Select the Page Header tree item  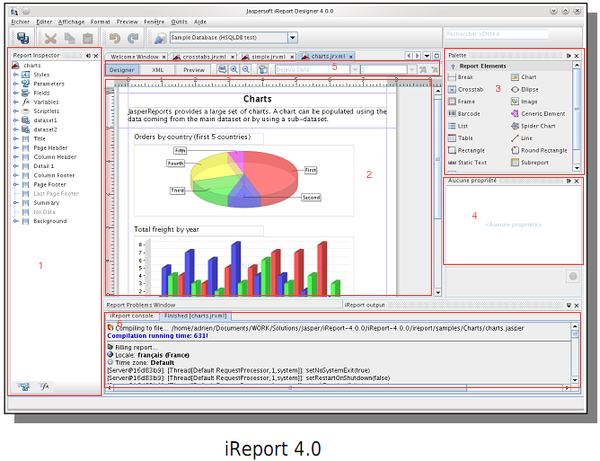[51, 148]
